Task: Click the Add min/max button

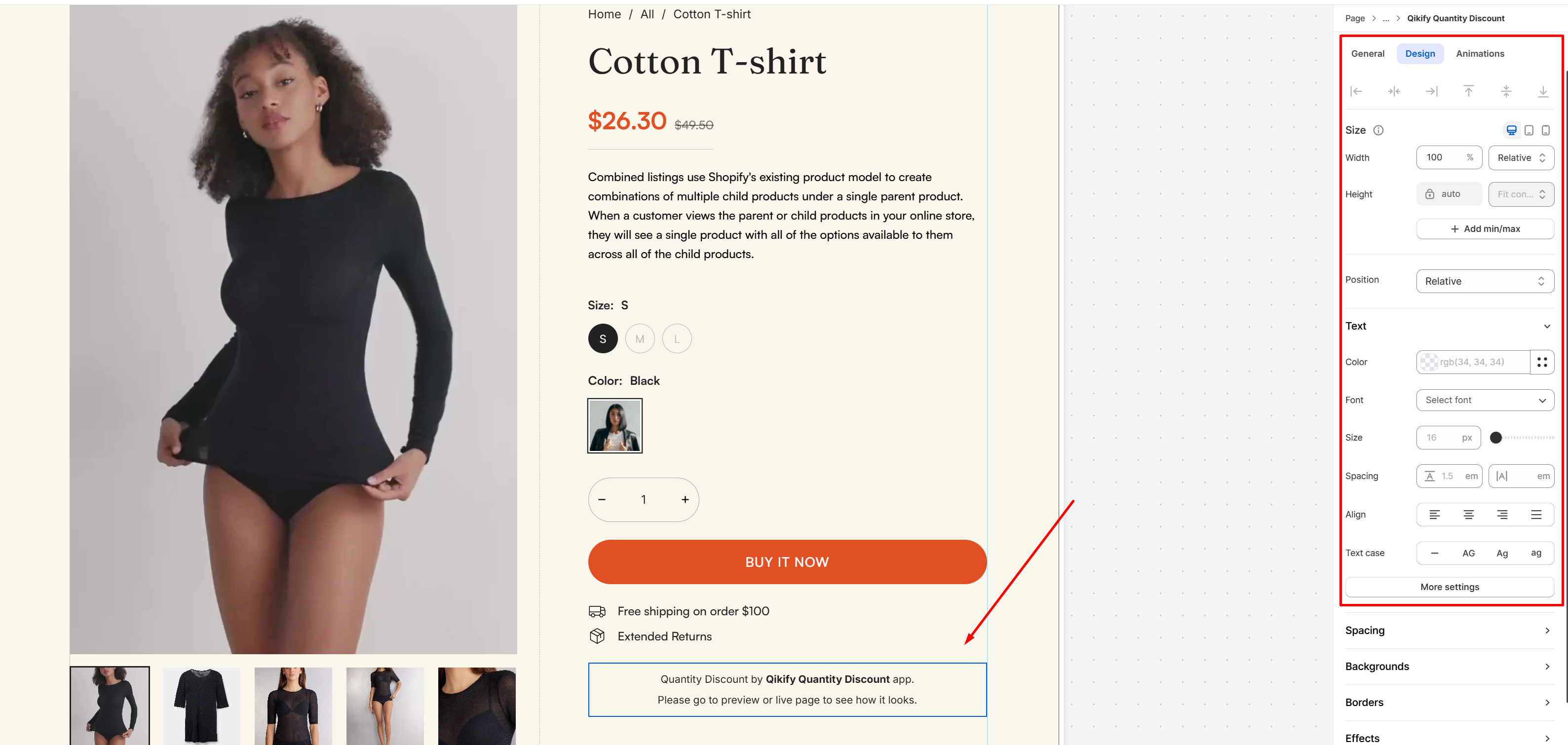Action: (1485, 229)
